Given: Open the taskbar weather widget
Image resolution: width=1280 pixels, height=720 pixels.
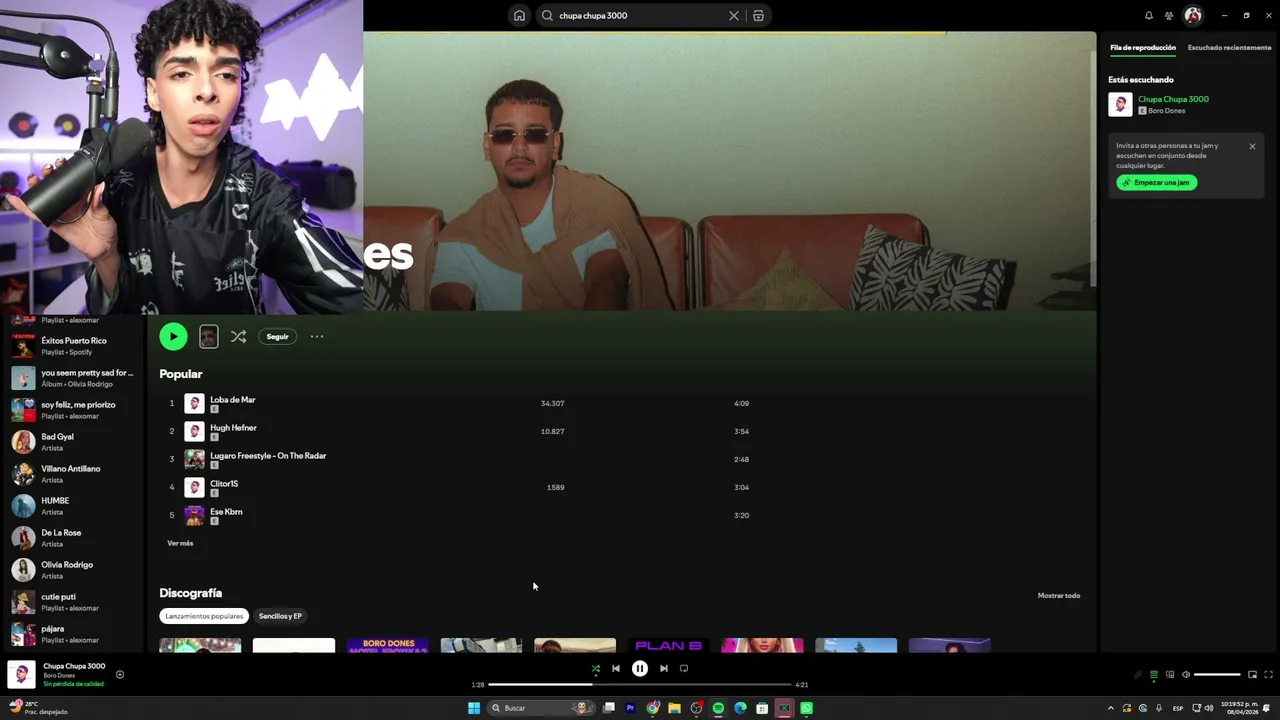Looking at the screenshot, I should pos(38,708).
